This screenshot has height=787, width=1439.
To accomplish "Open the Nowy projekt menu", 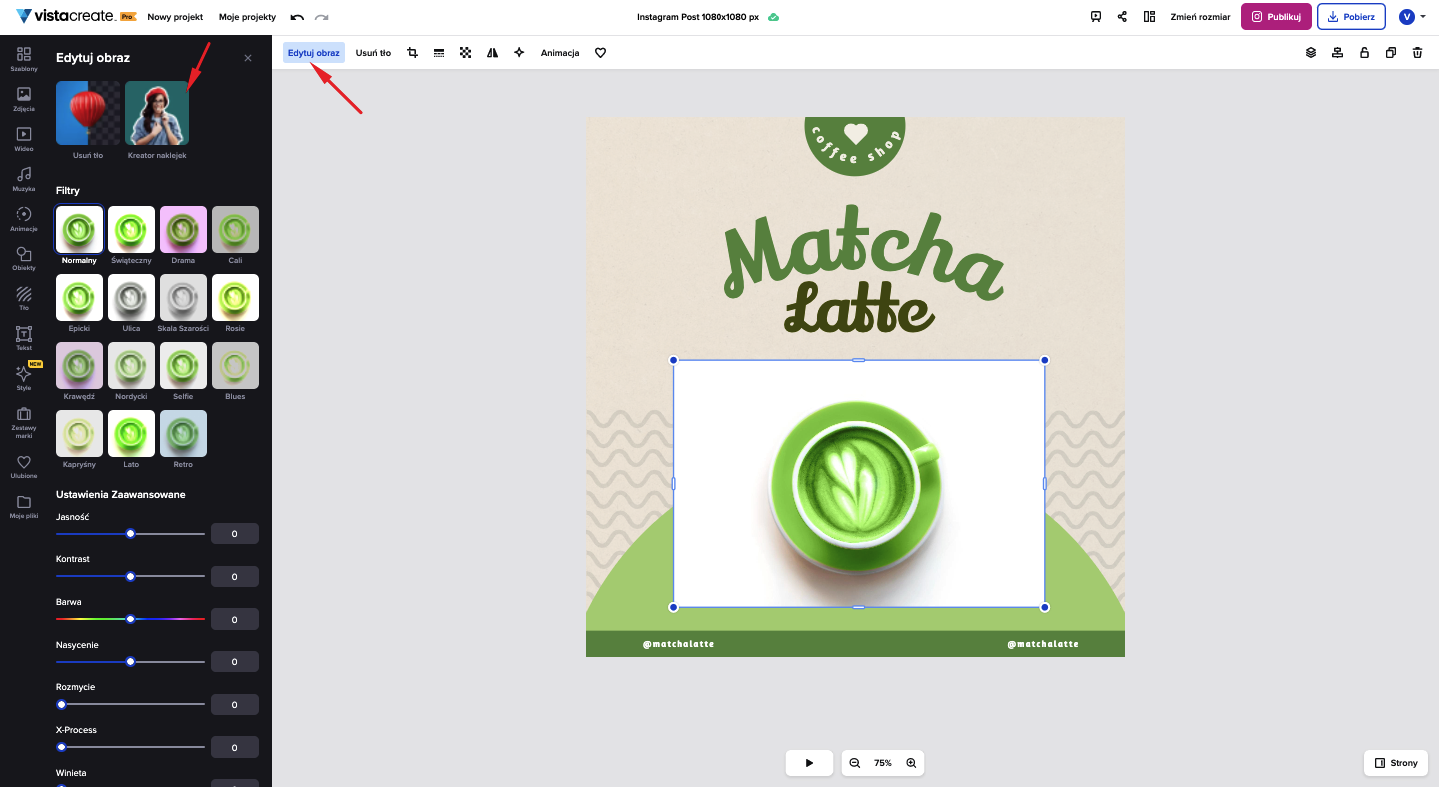I will click(x=175, y=17).
